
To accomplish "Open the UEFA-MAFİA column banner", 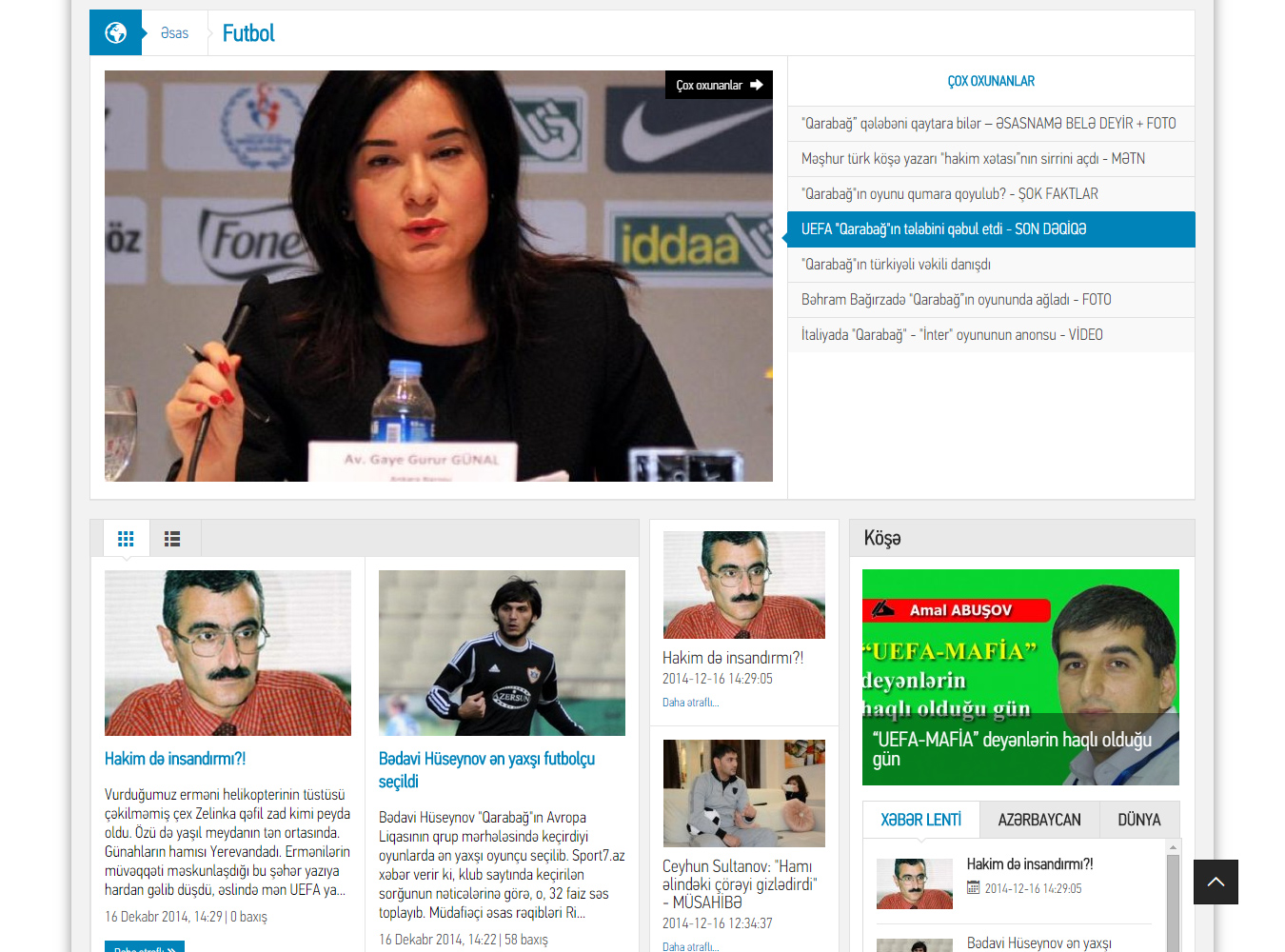I will 1020,677.
